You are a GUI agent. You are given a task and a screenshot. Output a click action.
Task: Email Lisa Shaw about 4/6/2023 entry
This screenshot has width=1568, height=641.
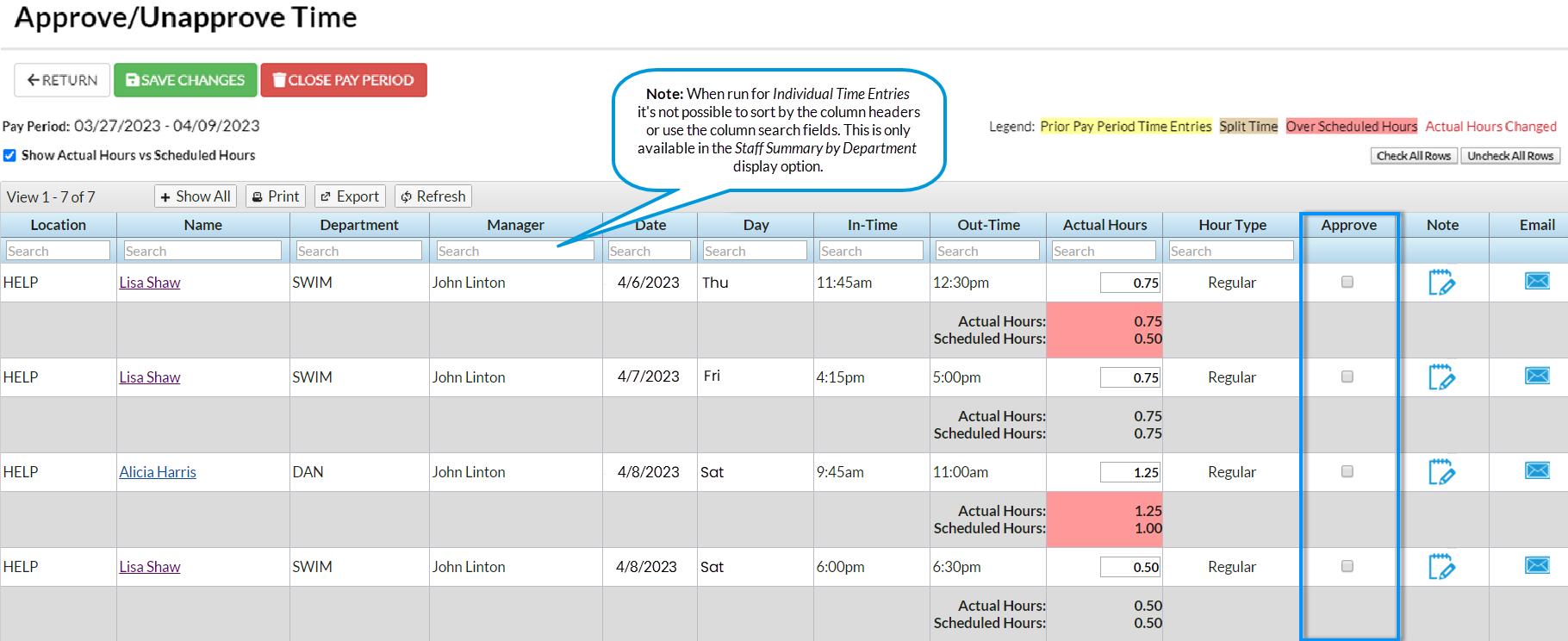click(1537, 281)
